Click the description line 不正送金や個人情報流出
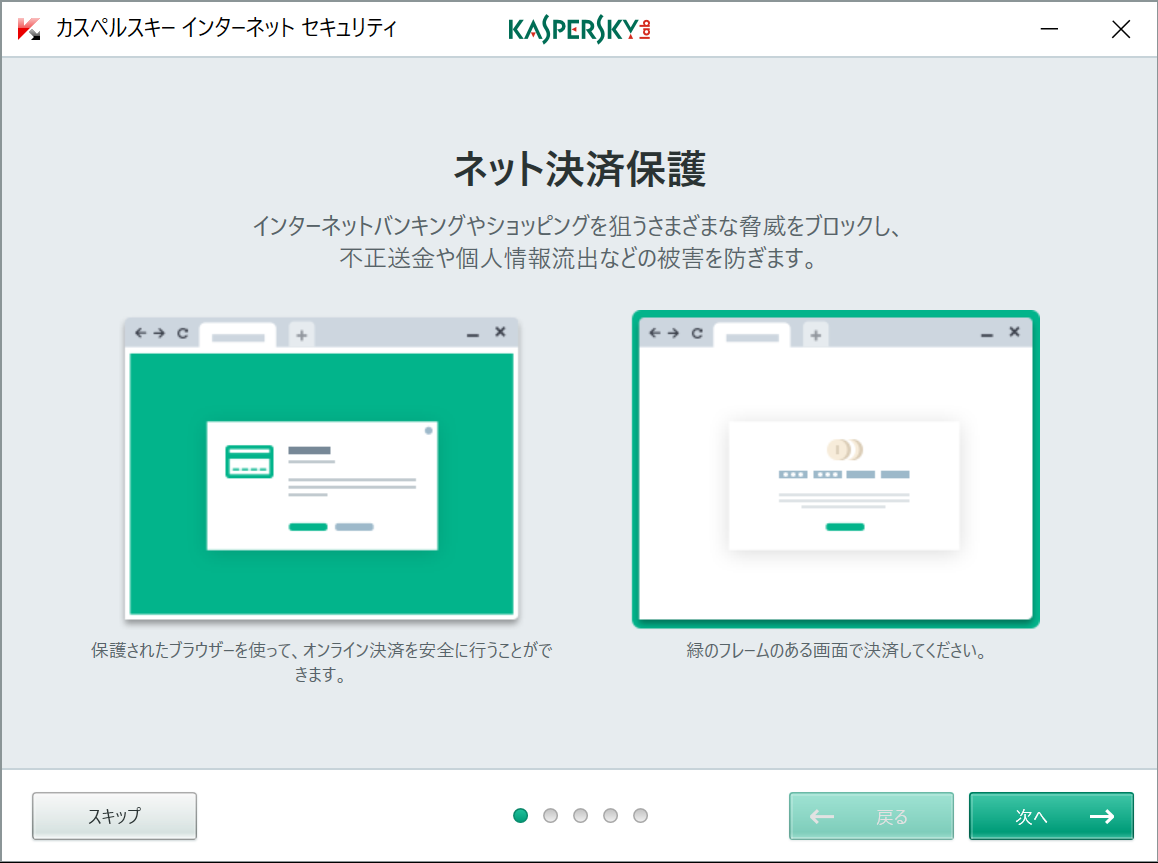This screenshot has height=863, width=1158. tap(578, 258)
